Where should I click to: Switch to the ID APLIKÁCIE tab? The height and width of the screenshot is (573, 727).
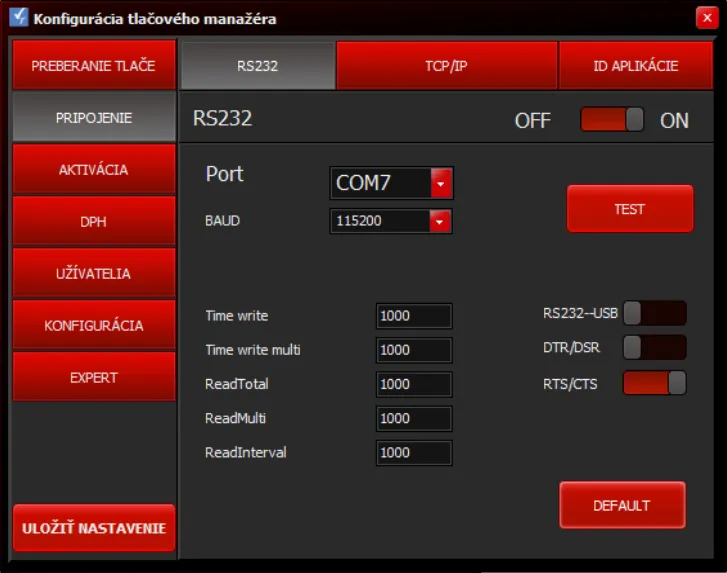click(x=636, y=65)
